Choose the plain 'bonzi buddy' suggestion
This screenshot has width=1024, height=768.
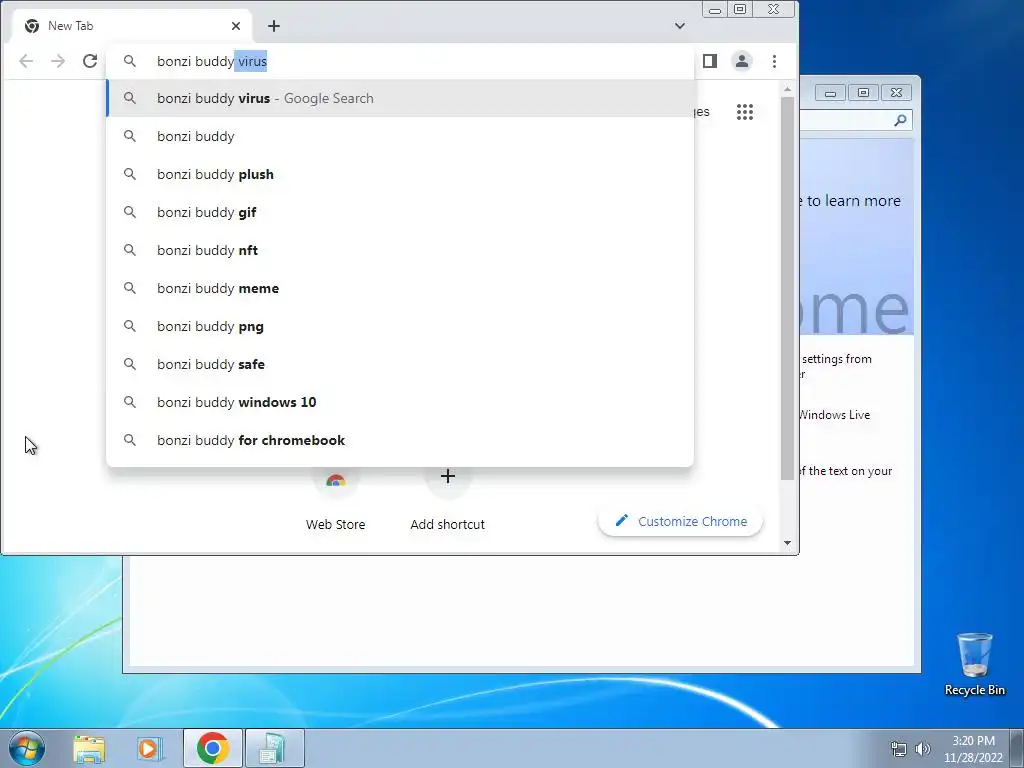(x=400, y=136)
